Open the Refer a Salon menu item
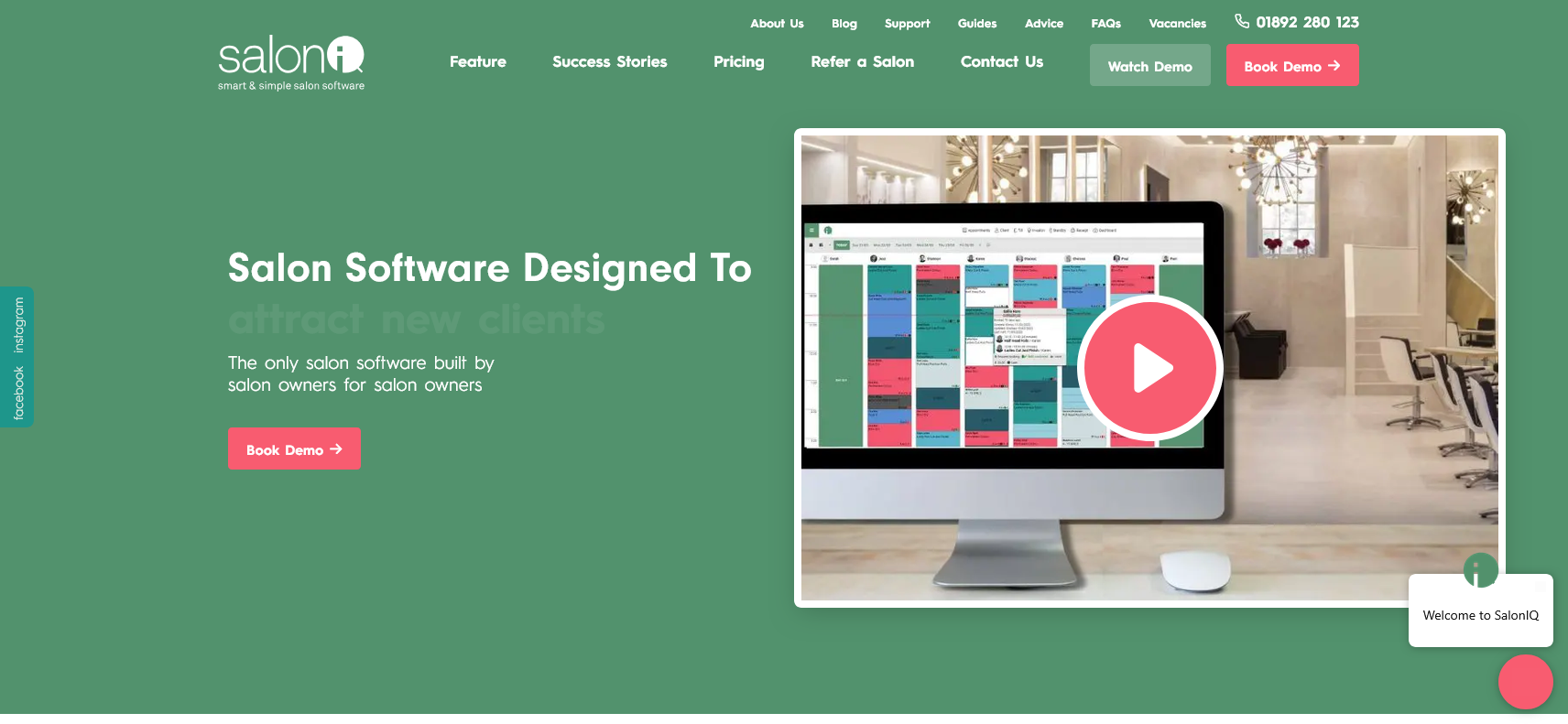 tap(863, 61)
